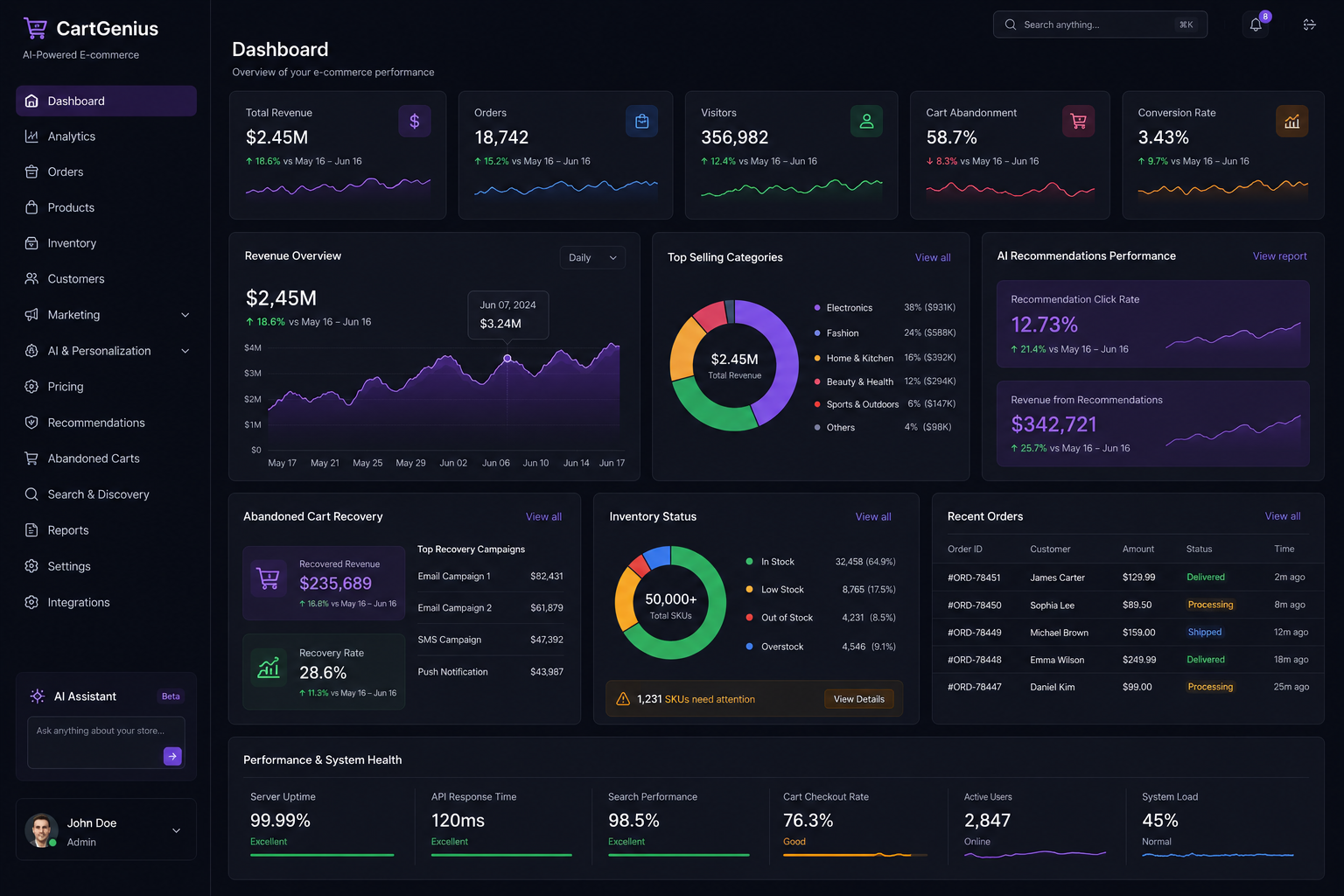Click the Marketing megaphone icon
Image resolution: width=1344 pixels, height=896 pixels.
(x=31, y=315)
